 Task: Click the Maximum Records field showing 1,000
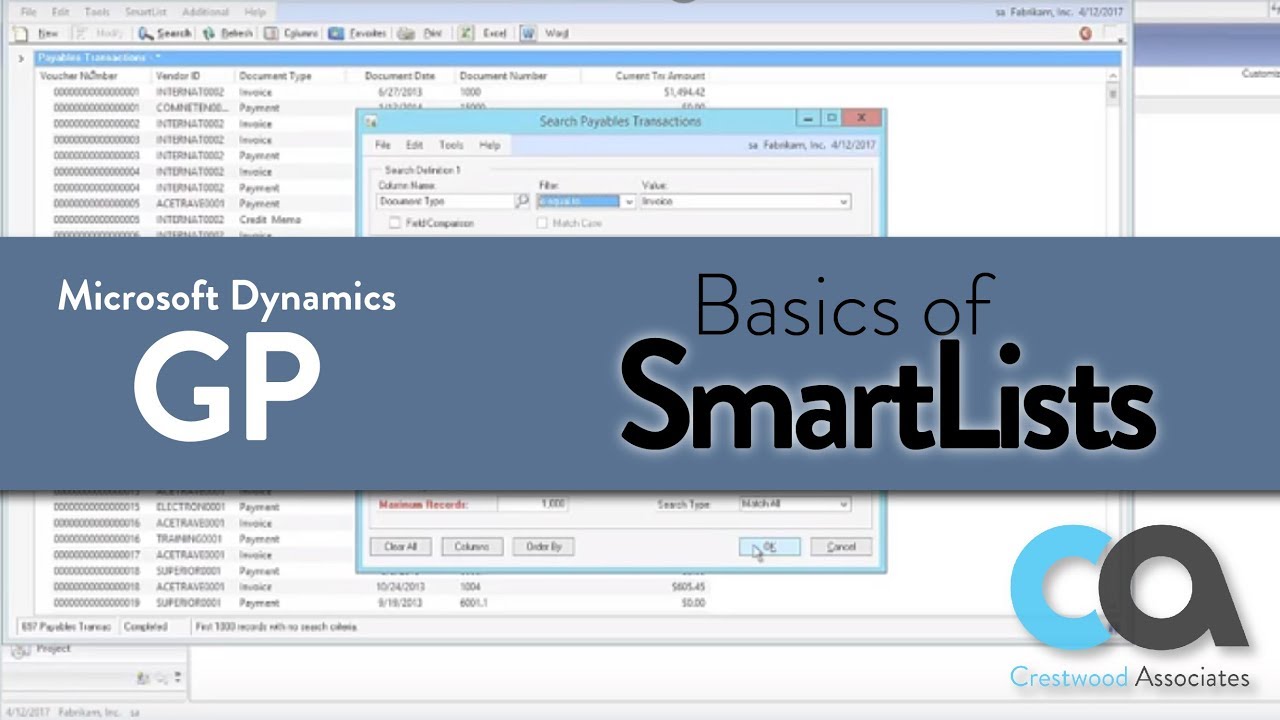click(533, 504)
